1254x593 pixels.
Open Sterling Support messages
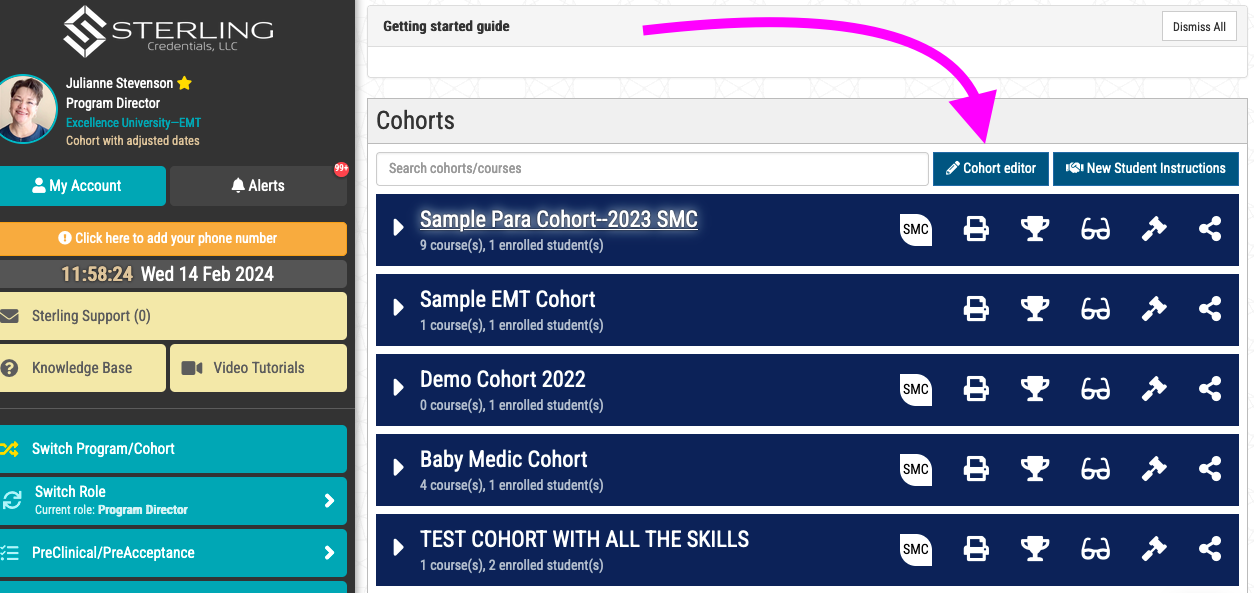(174, 315)
